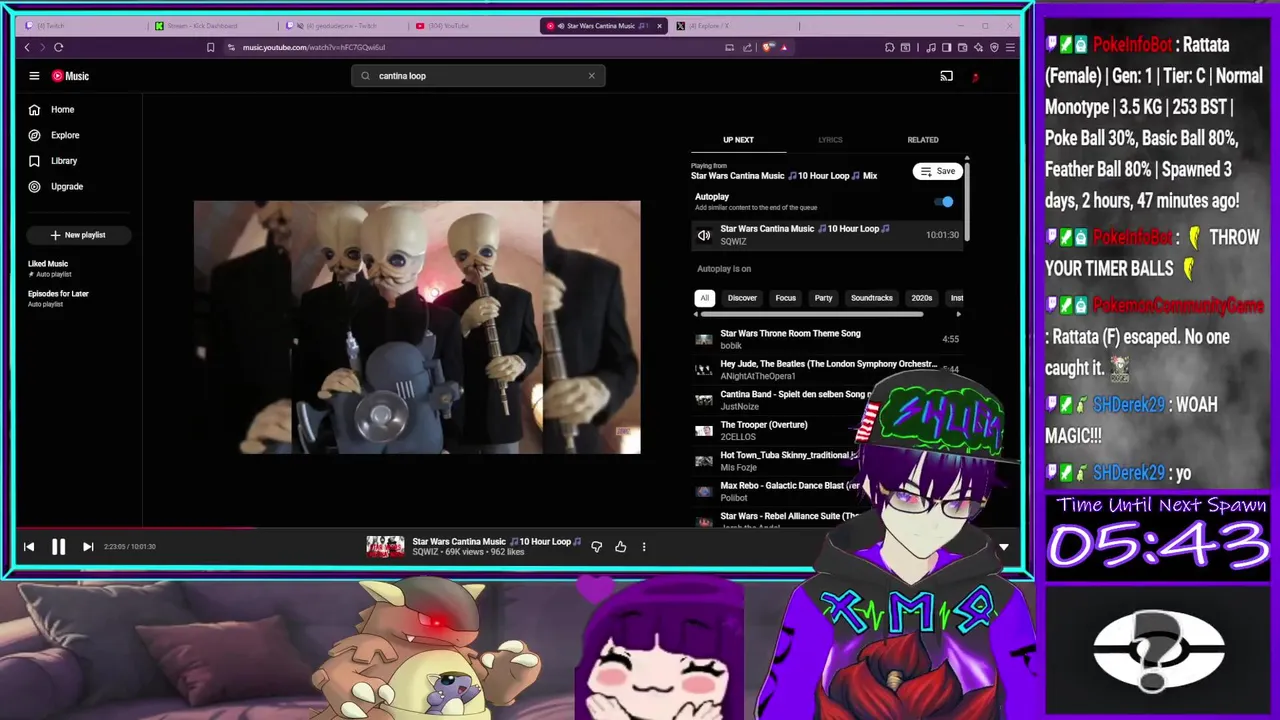This screenshot has height=720, width=1280.
Task: Select the Party filter chip
Action: (823, 298)
